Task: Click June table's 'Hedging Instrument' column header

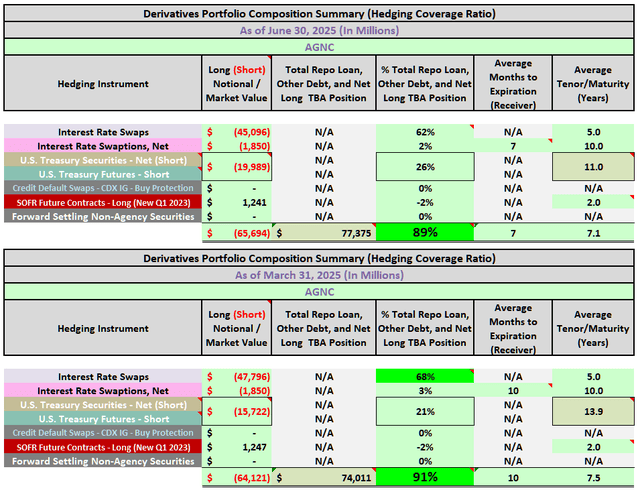Action: [103, 83]
